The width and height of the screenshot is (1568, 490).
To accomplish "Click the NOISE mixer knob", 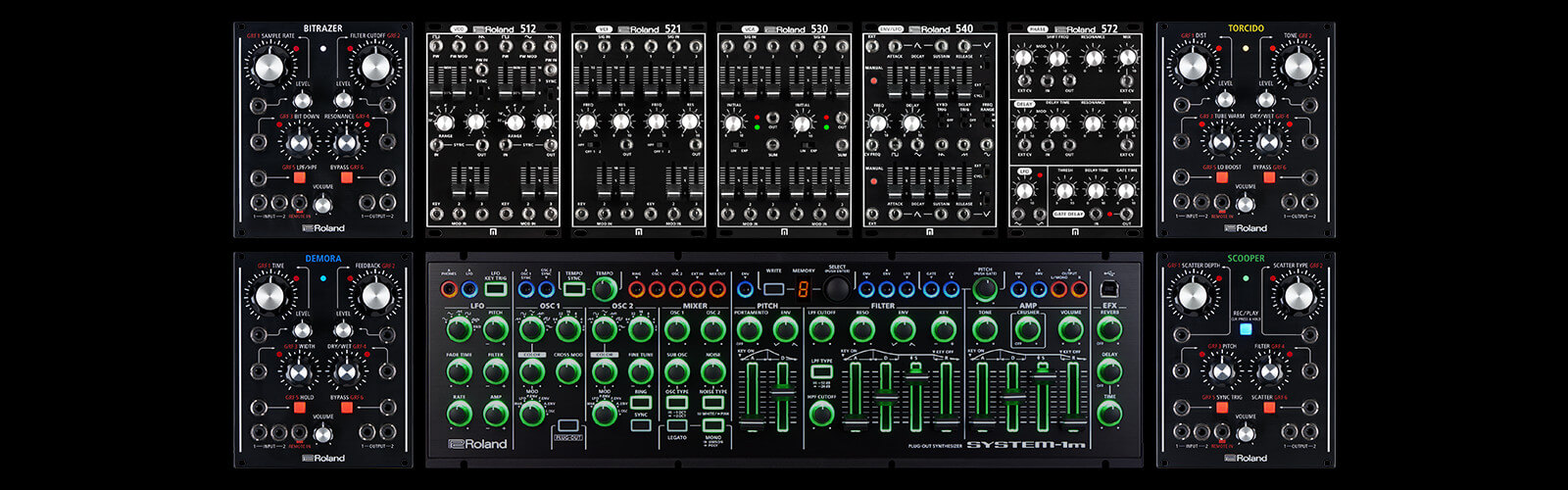I will click(712, 371).
